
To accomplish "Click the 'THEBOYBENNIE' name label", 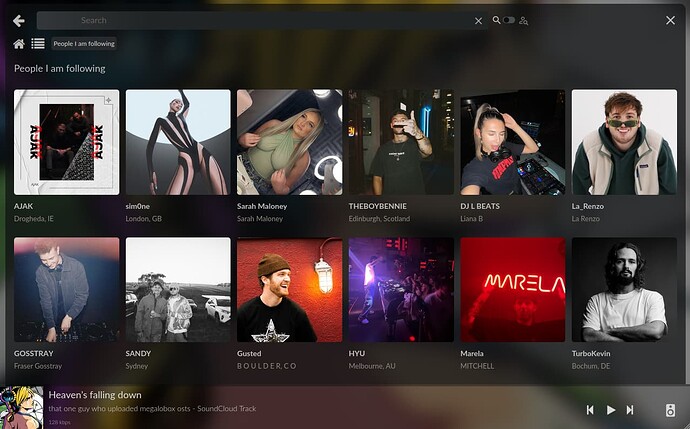I will click(378, 206).
